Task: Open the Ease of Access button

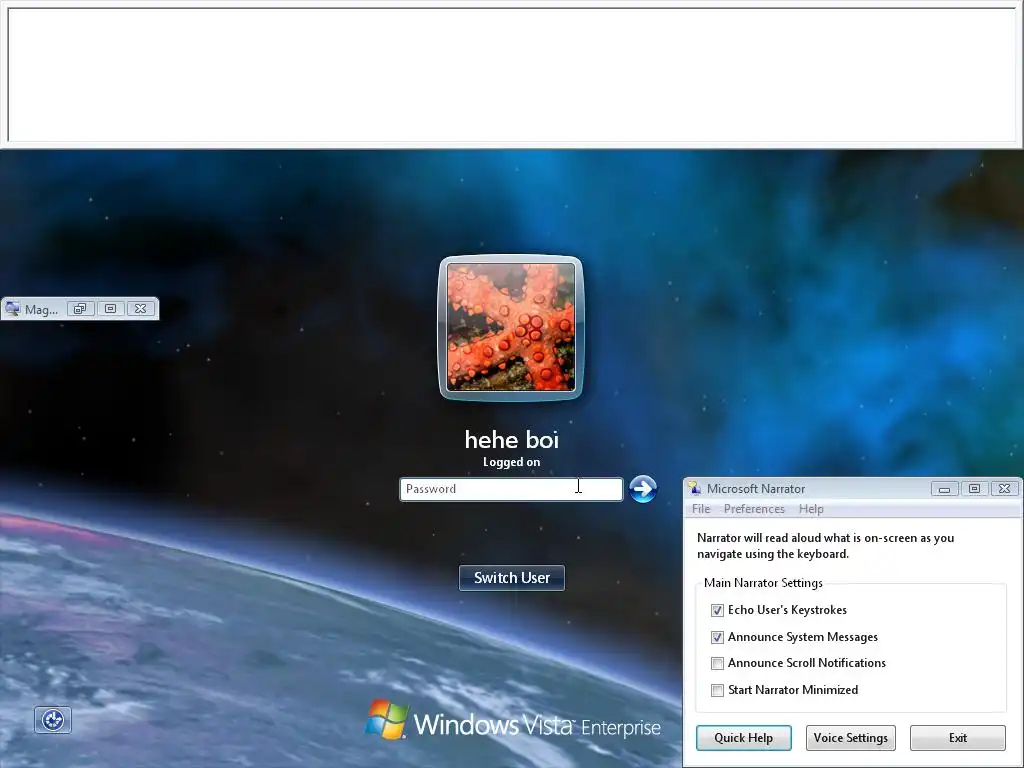Action: point(53,720)
